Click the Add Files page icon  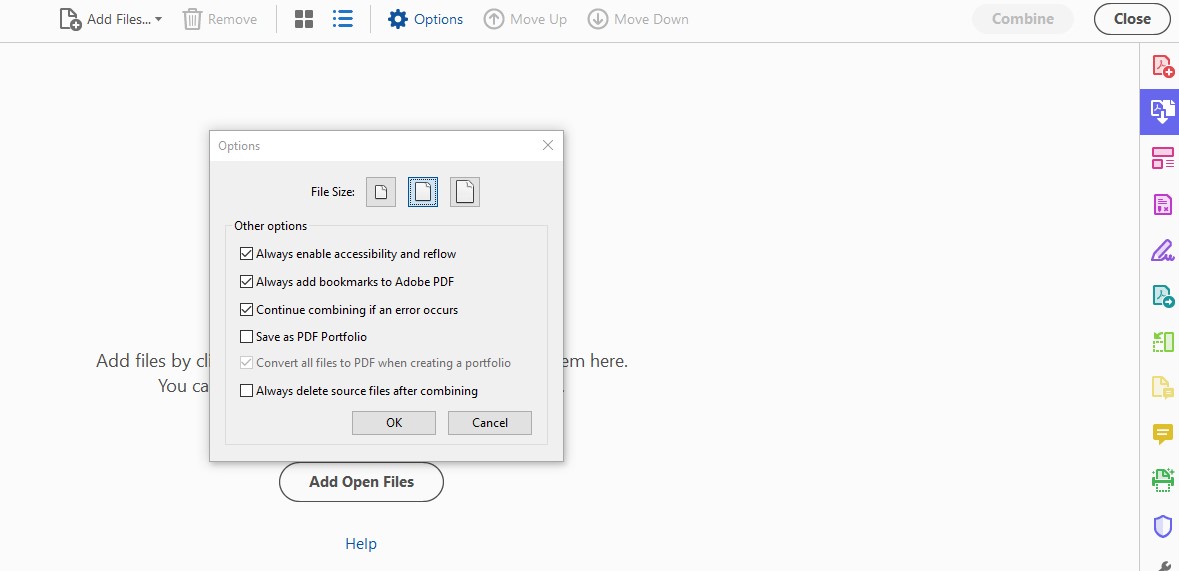[70, 20]
